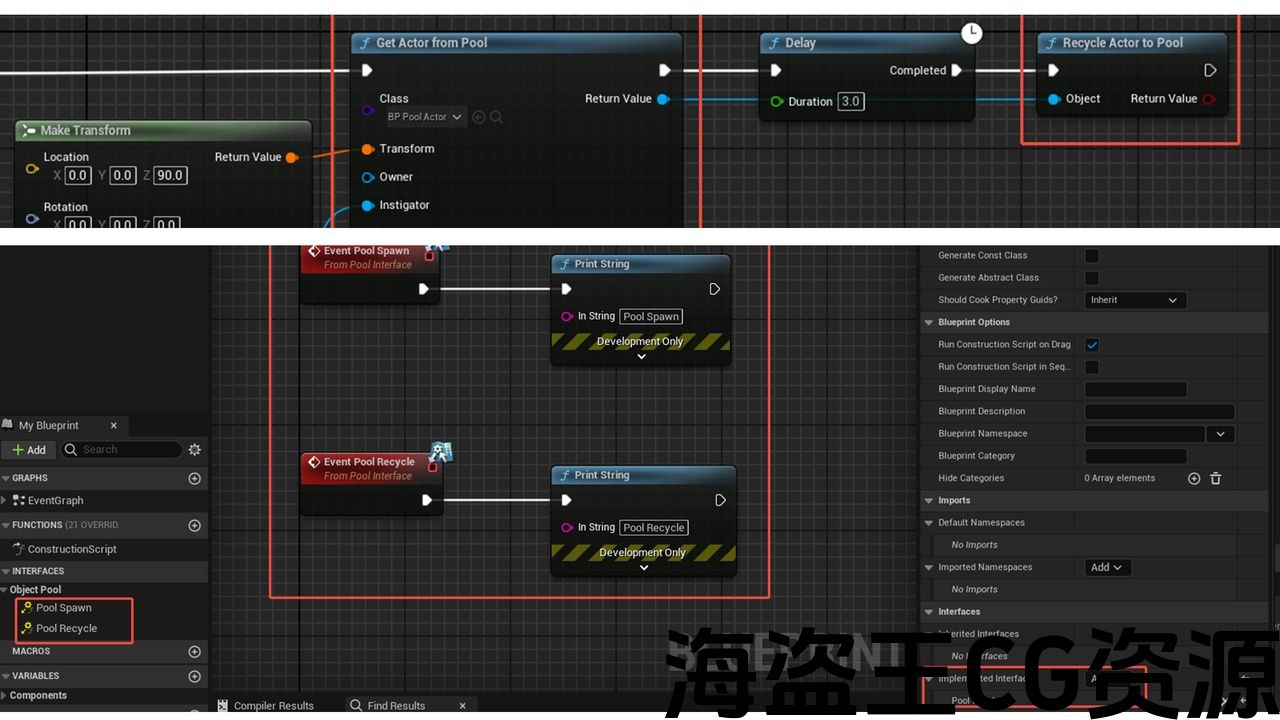Click the use-selected arrow icon beside BP Pool Actor

click(479, 117)
